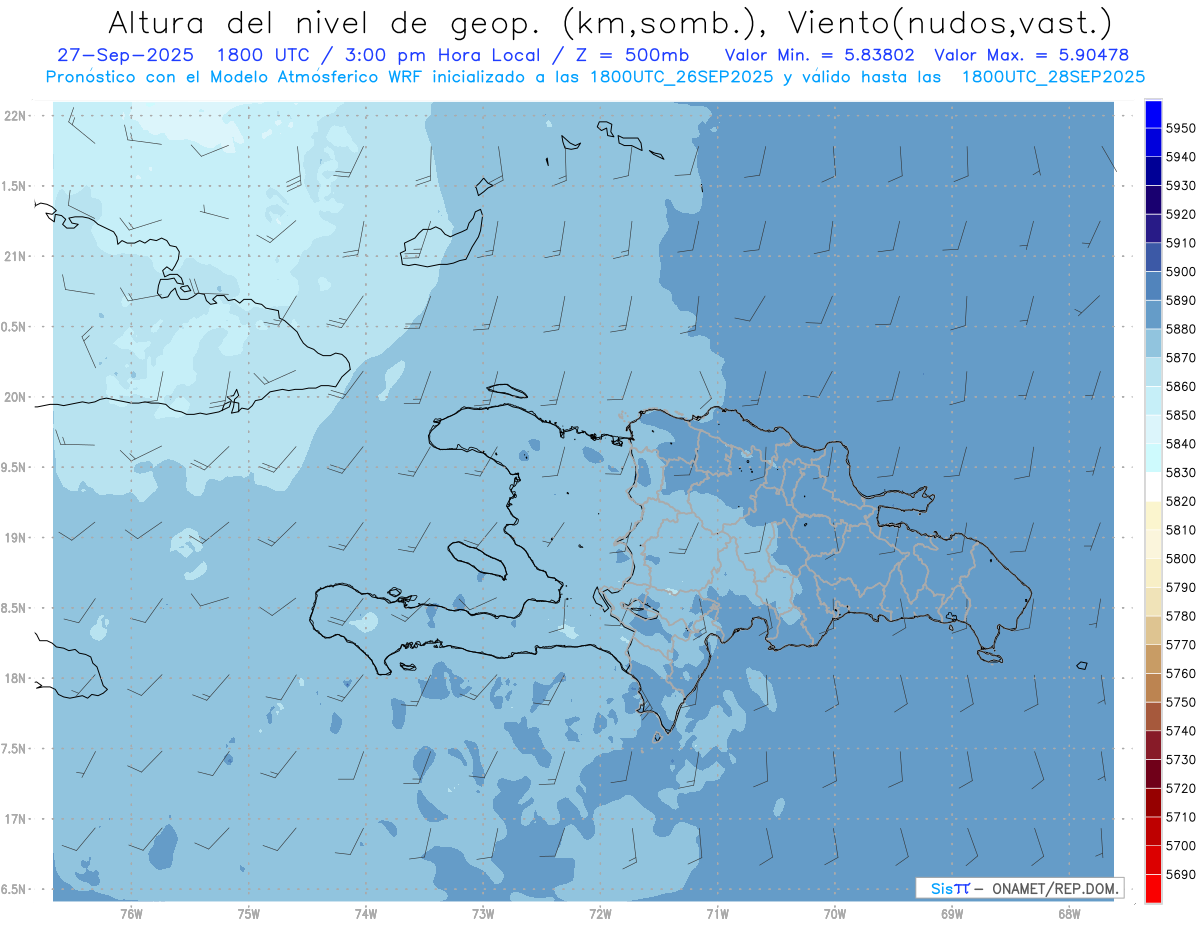Viewport: 1200px width, 927px height.
Task: Click the "5740" legend value
Action: (1181, 731)
